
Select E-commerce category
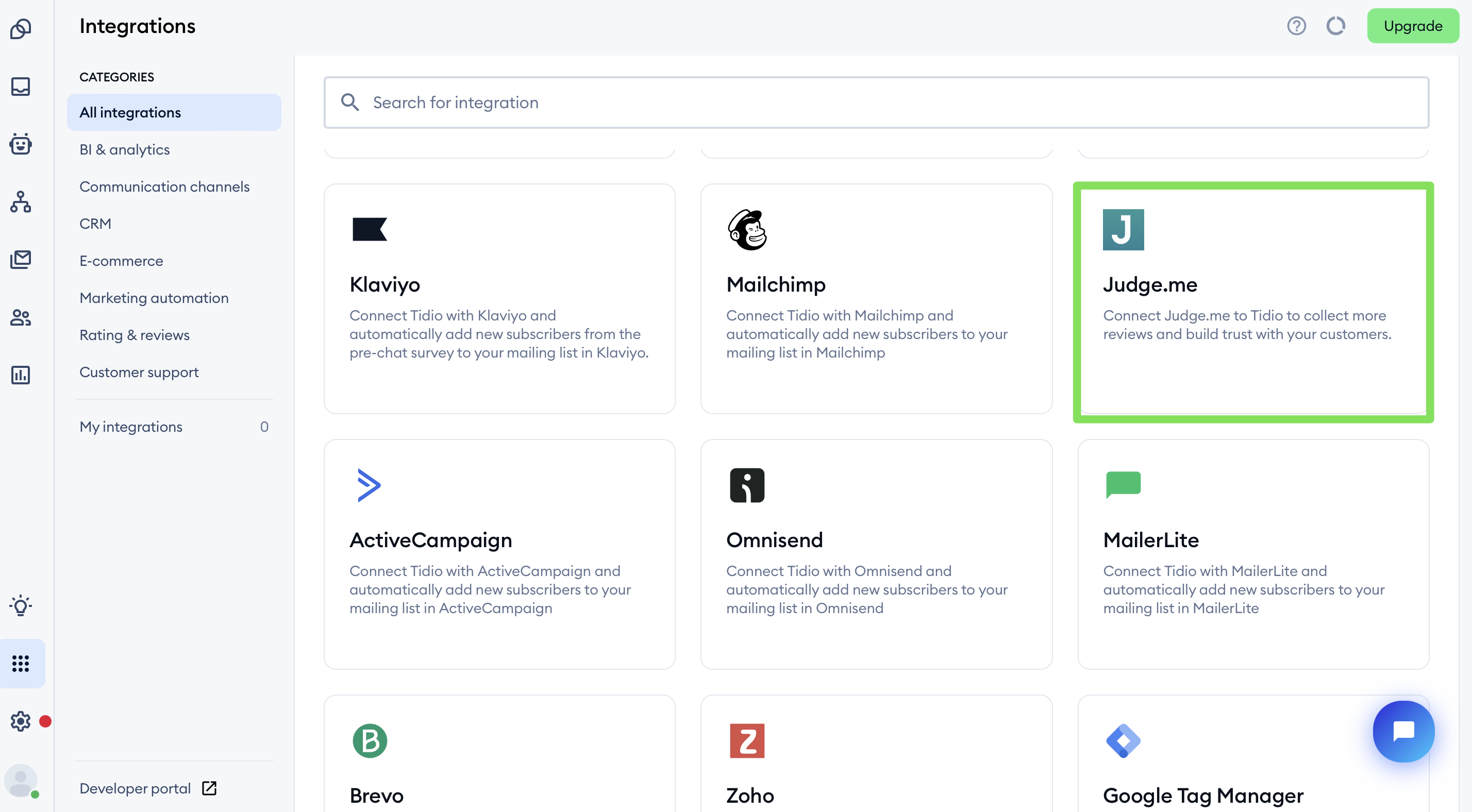tap(121, 261)
